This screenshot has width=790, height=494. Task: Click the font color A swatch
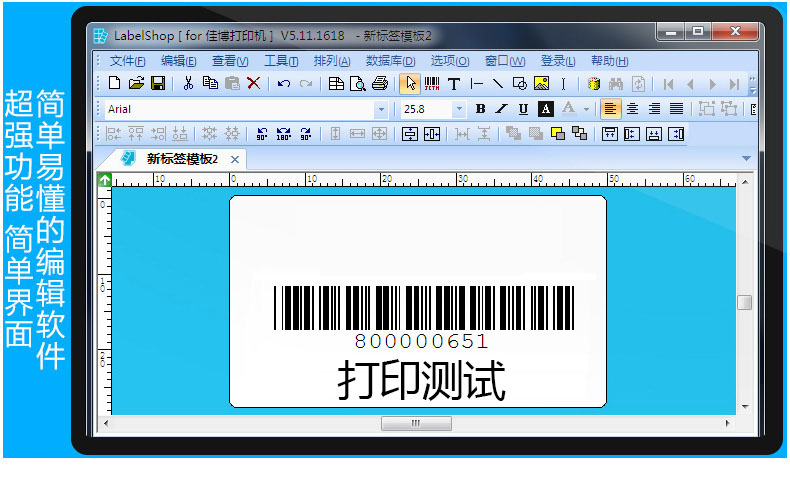[x=568, y=108]
